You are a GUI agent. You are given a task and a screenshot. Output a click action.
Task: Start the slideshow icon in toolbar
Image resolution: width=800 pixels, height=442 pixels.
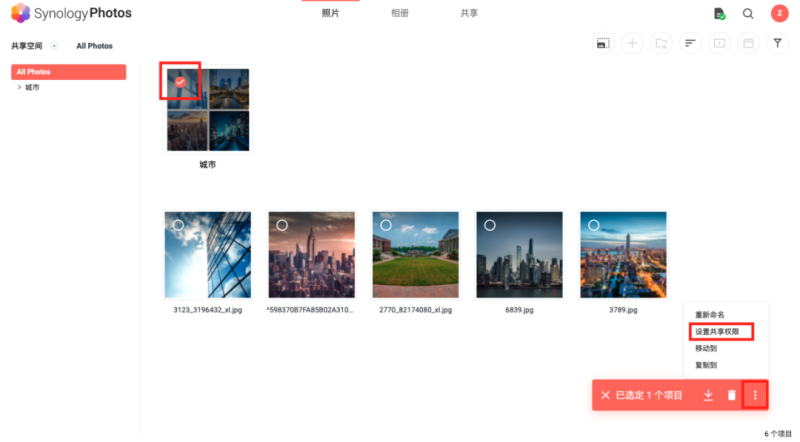719,43
